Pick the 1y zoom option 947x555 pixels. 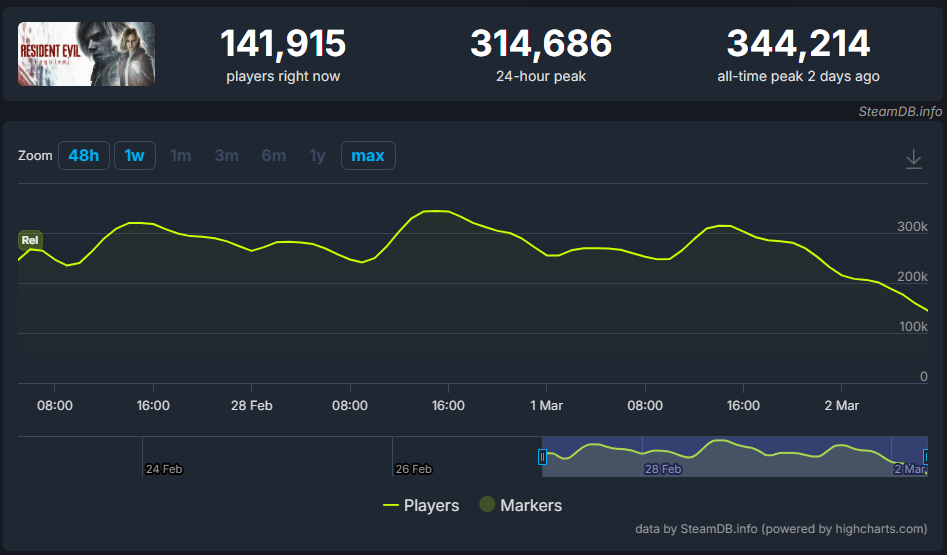(x=317, y=156)
